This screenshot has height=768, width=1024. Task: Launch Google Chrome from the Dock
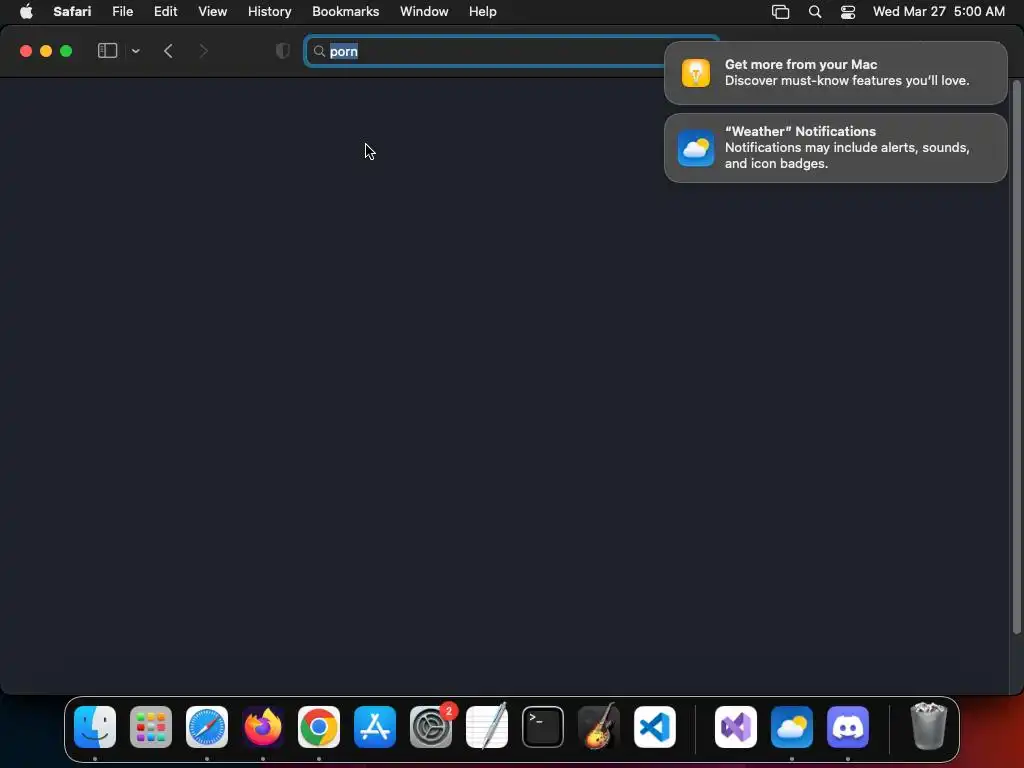pos(319,726)
